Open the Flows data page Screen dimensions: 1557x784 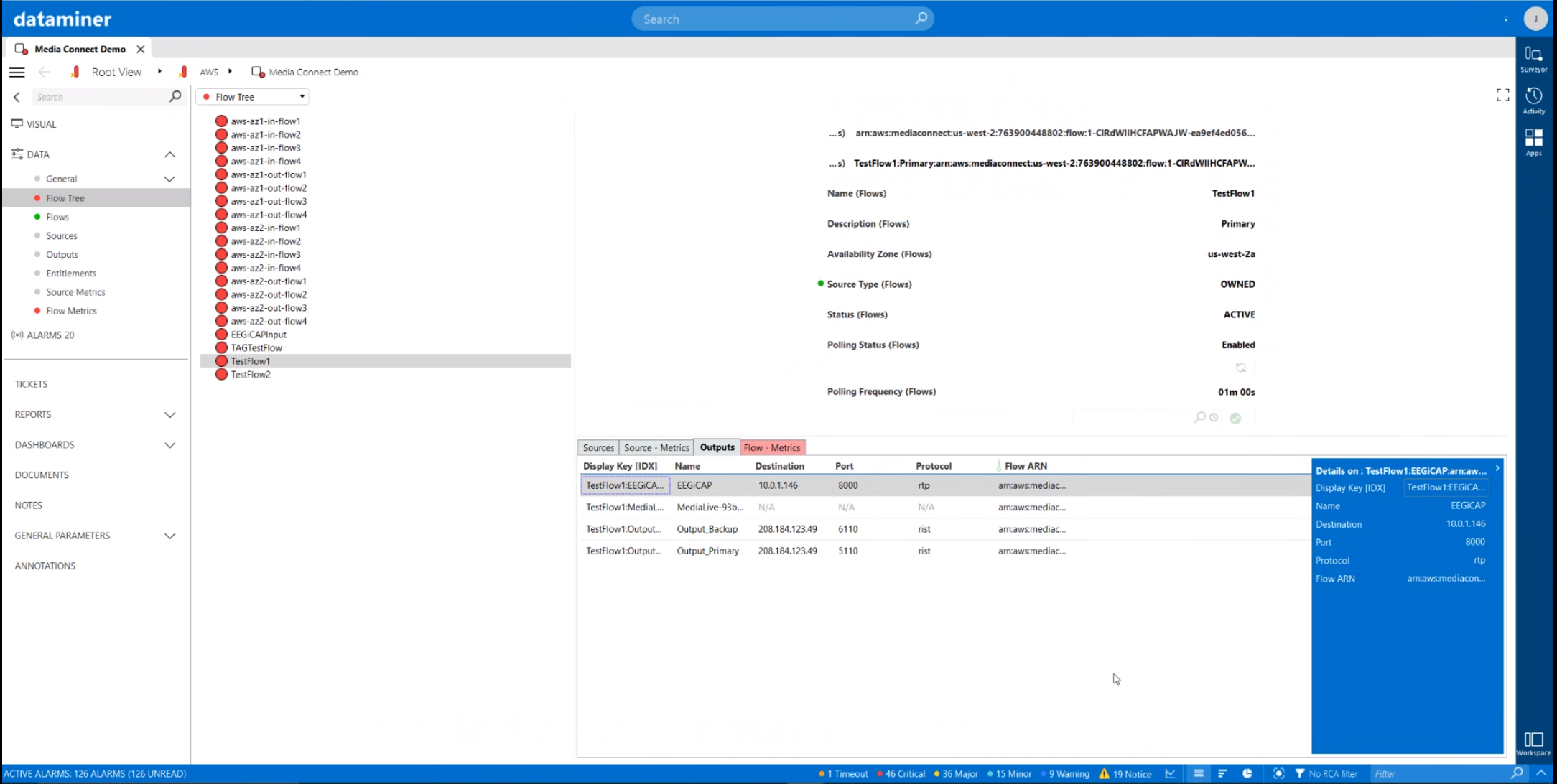click(x=57, y=217)
